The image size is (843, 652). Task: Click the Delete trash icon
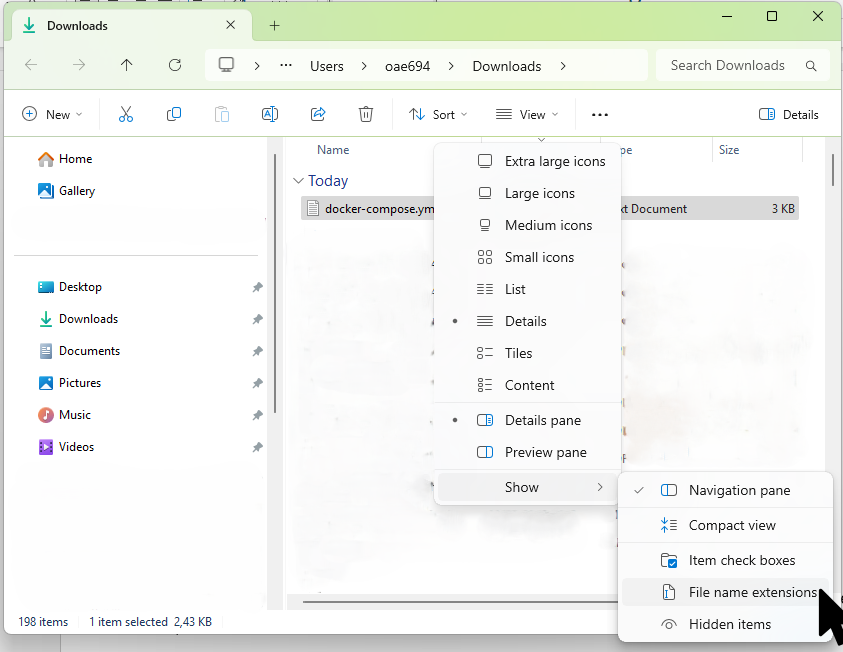[366, 115]
